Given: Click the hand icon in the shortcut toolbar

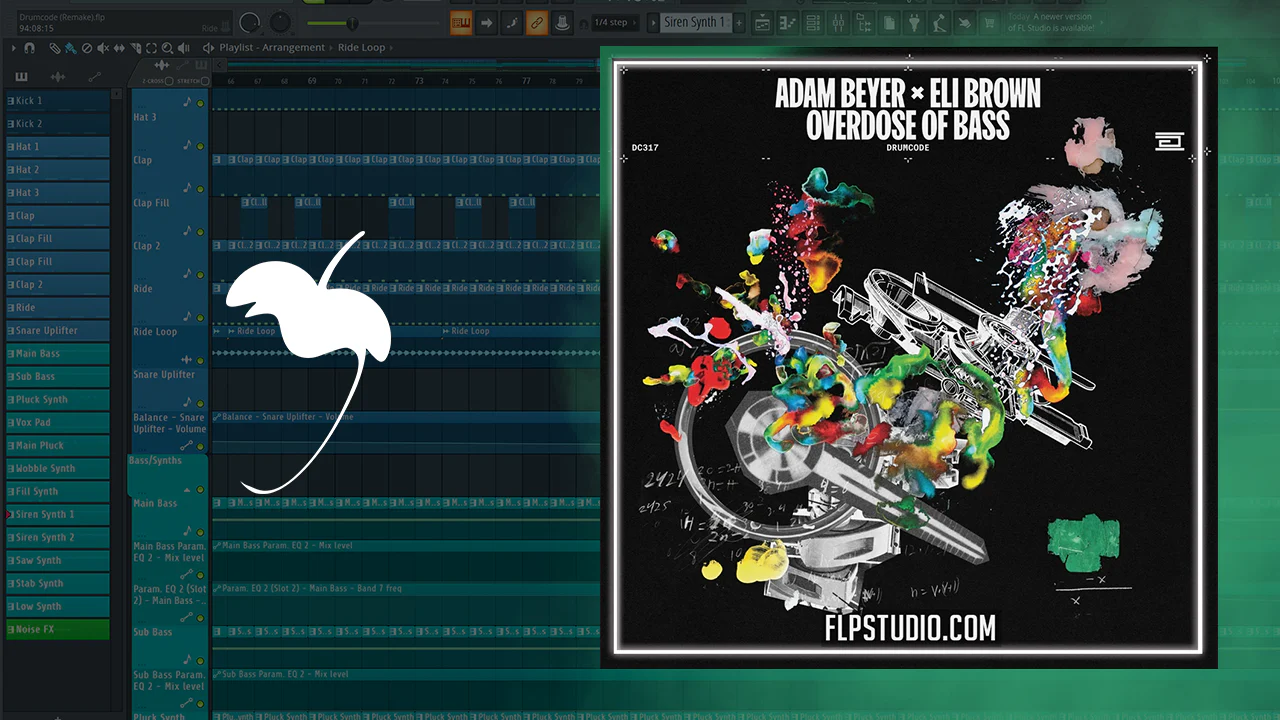Looking at the screenshot, I should [965, 22].
